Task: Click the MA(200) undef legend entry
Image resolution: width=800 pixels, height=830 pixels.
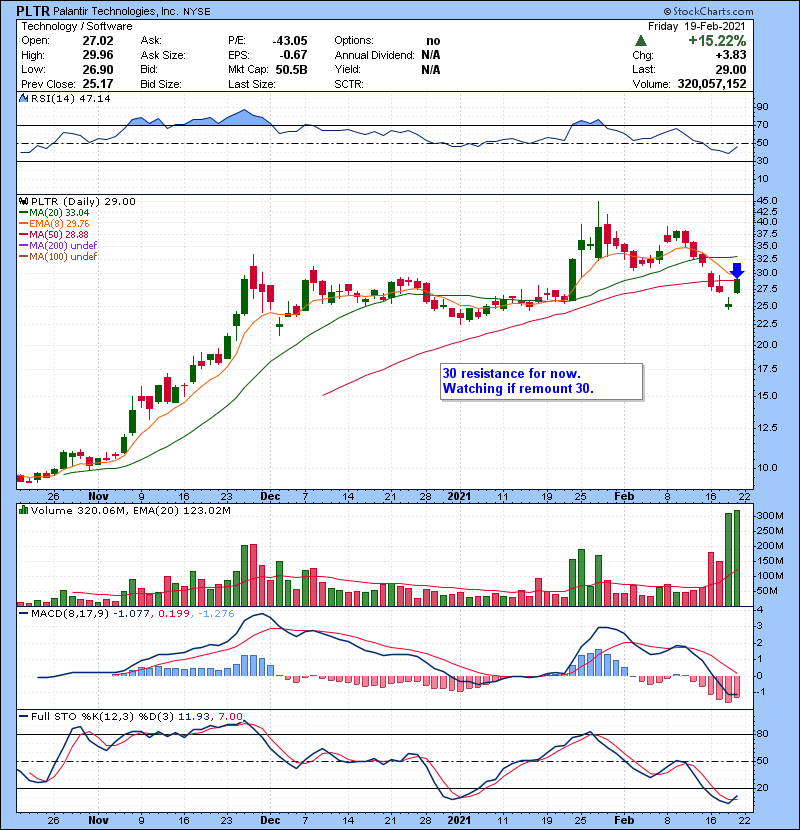Action: click(63, 246)
